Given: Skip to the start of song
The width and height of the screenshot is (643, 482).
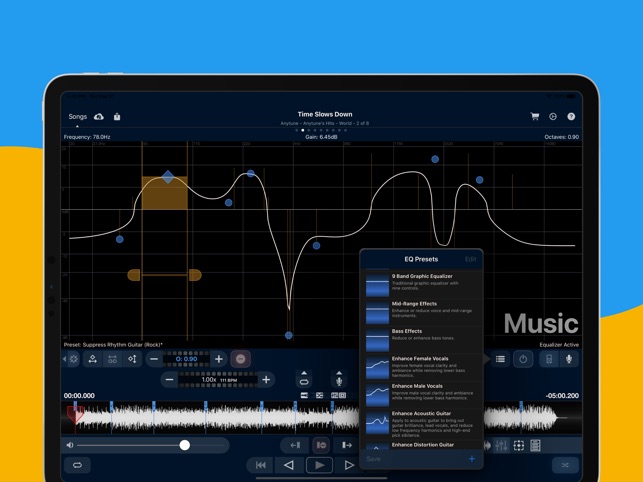Looking at the screenshot, I should click(260, 465).
